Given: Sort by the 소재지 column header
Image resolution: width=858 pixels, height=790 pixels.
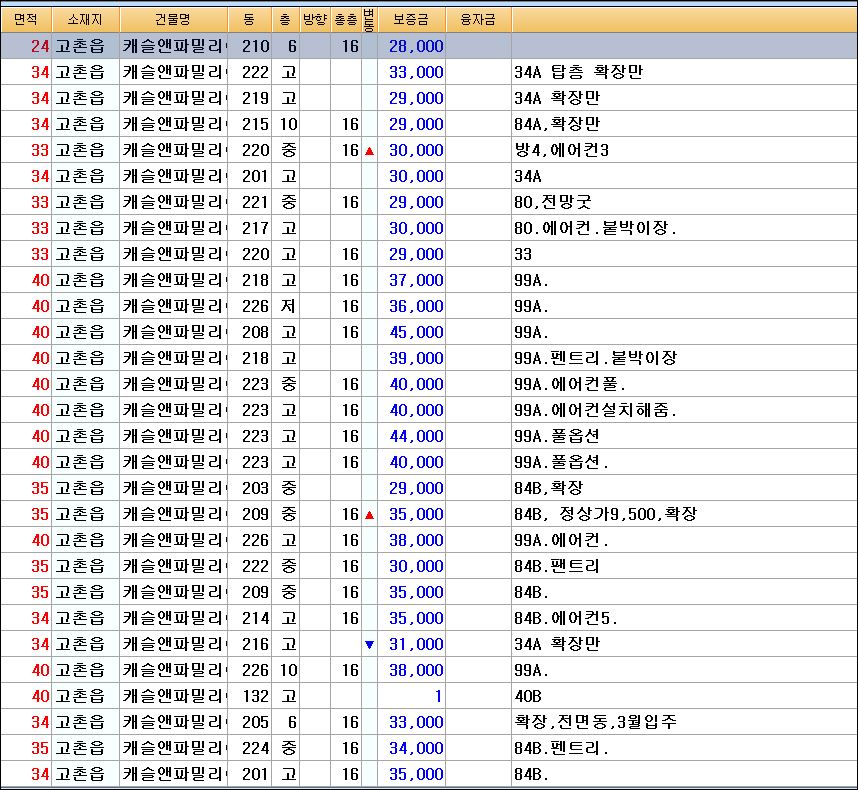Looking at the screenshot, I should click(x=85, y=20).
